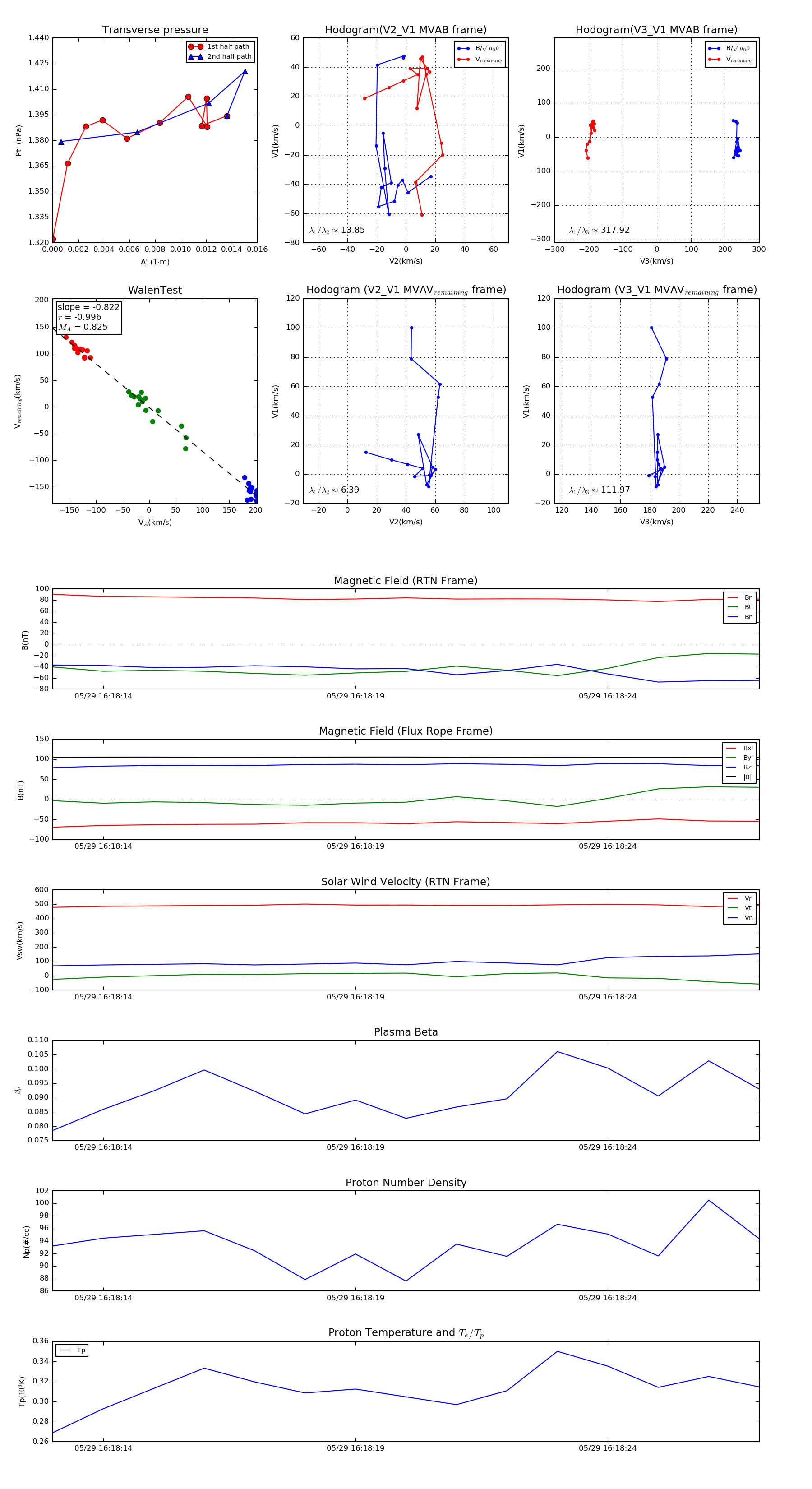Viewport: 812px width, 1489px height.
Task: Click 'slope = -0.822' annotation in WalenTest
Action: tap(88, 307)
